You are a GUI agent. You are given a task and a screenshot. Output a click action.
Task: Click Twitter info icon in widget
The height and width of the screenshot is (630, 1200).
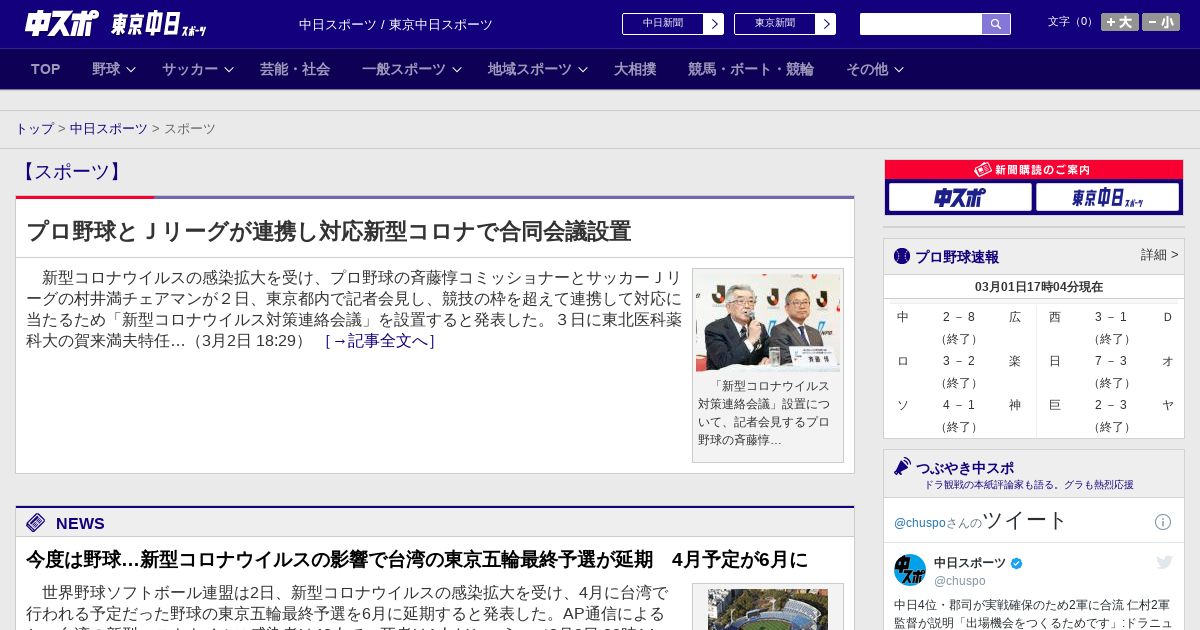[x=1163, y=522]
